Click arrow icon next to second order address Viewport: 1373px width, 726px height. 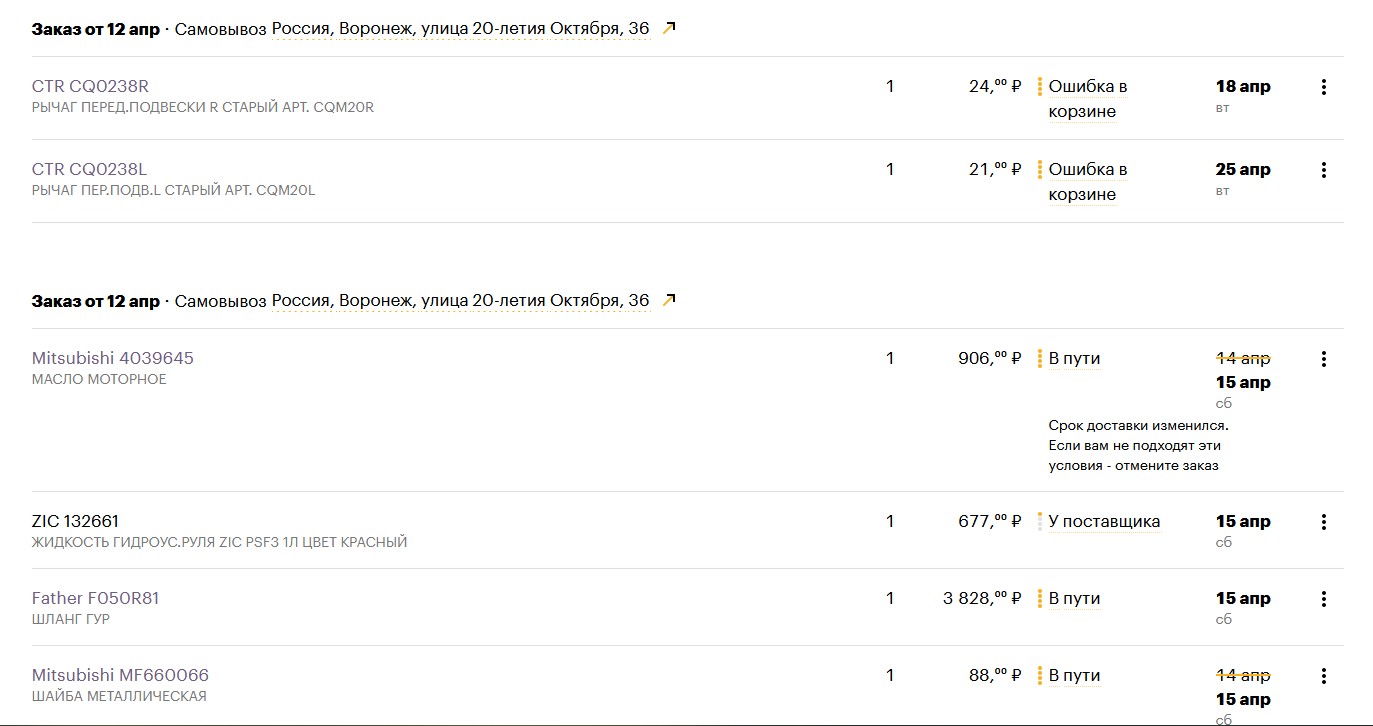pyautogui.click(x=669, y=300)
